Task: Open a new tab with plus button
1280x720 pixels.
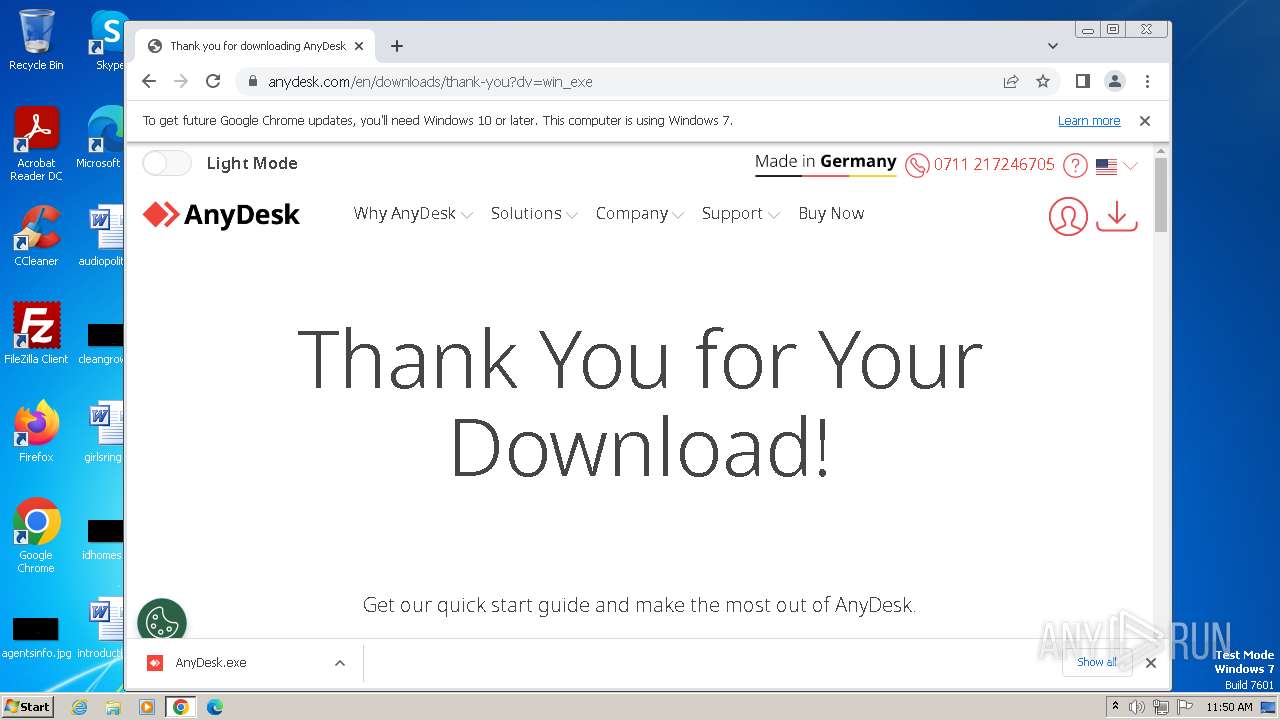Action: click(x=397, y=46)
